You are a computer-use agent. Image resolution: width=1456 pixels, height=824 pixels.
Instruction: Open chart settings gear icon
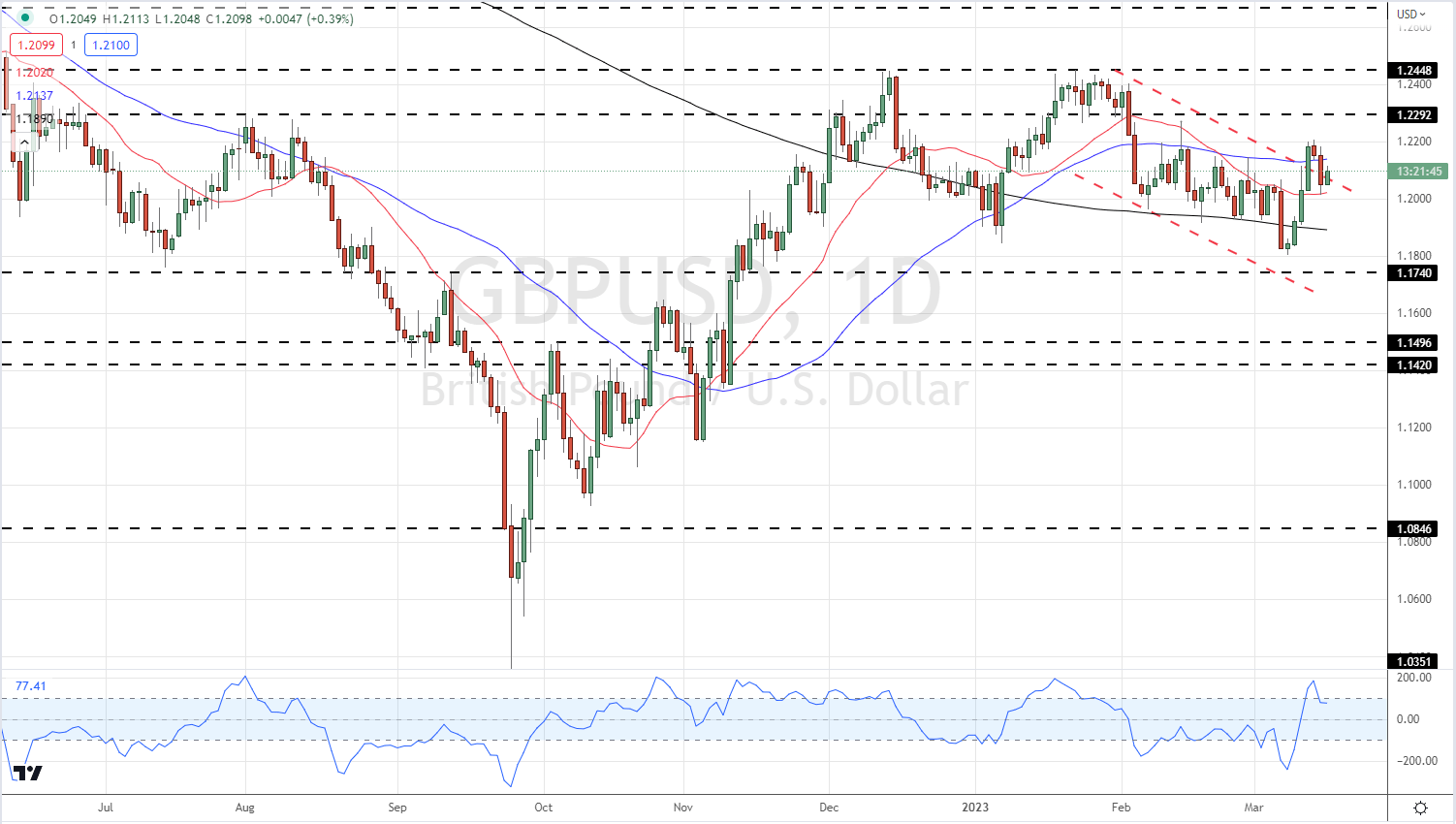pos(1421,808)
